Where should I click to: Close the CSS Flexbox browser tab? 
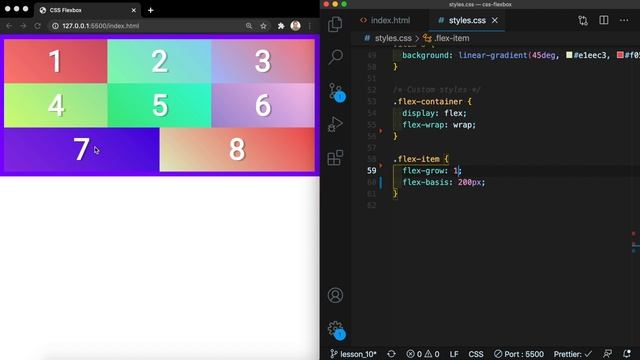pos(133,10)
